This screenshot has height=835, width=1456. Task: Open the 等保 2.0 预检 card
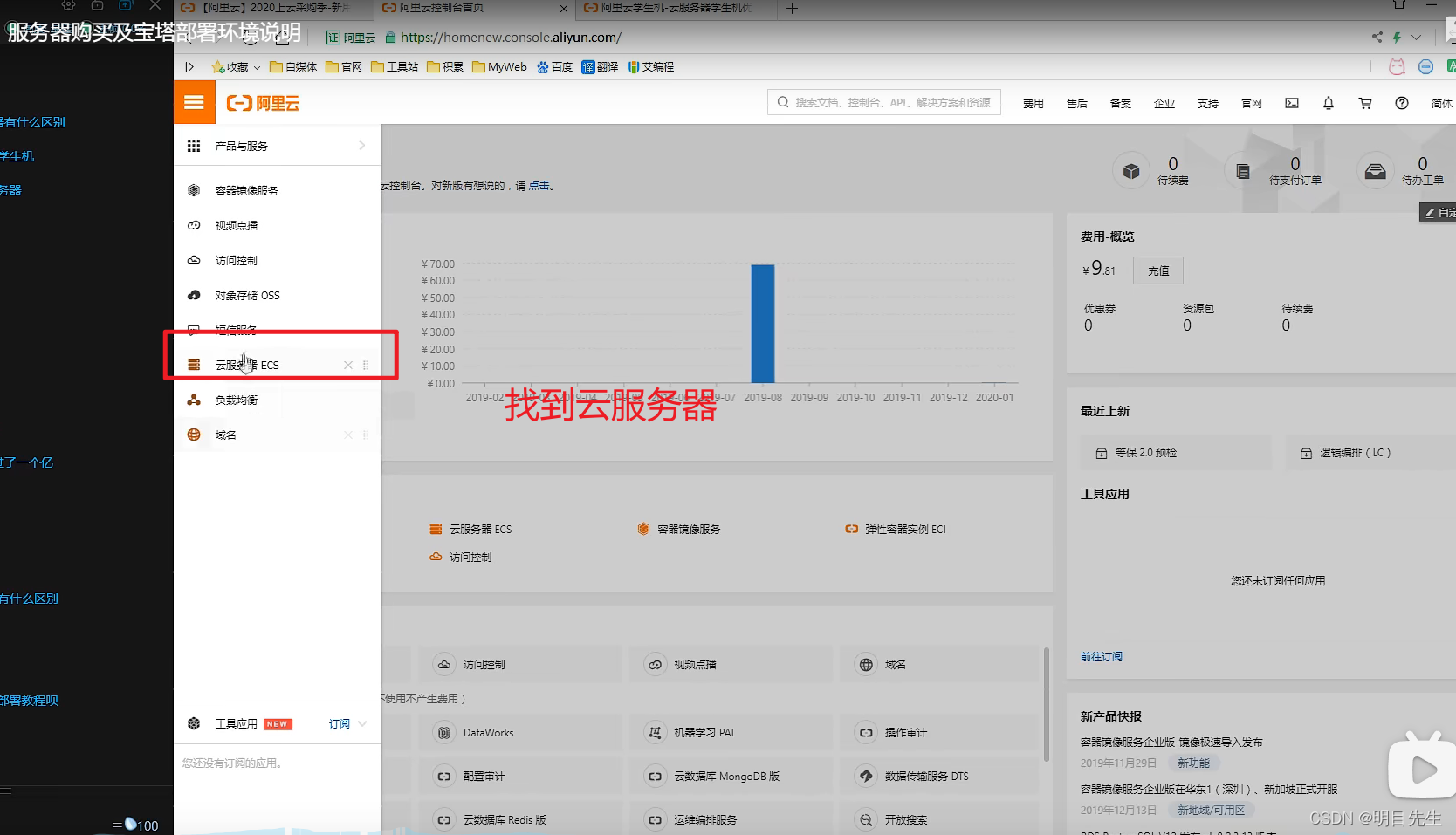[1176, 453]
